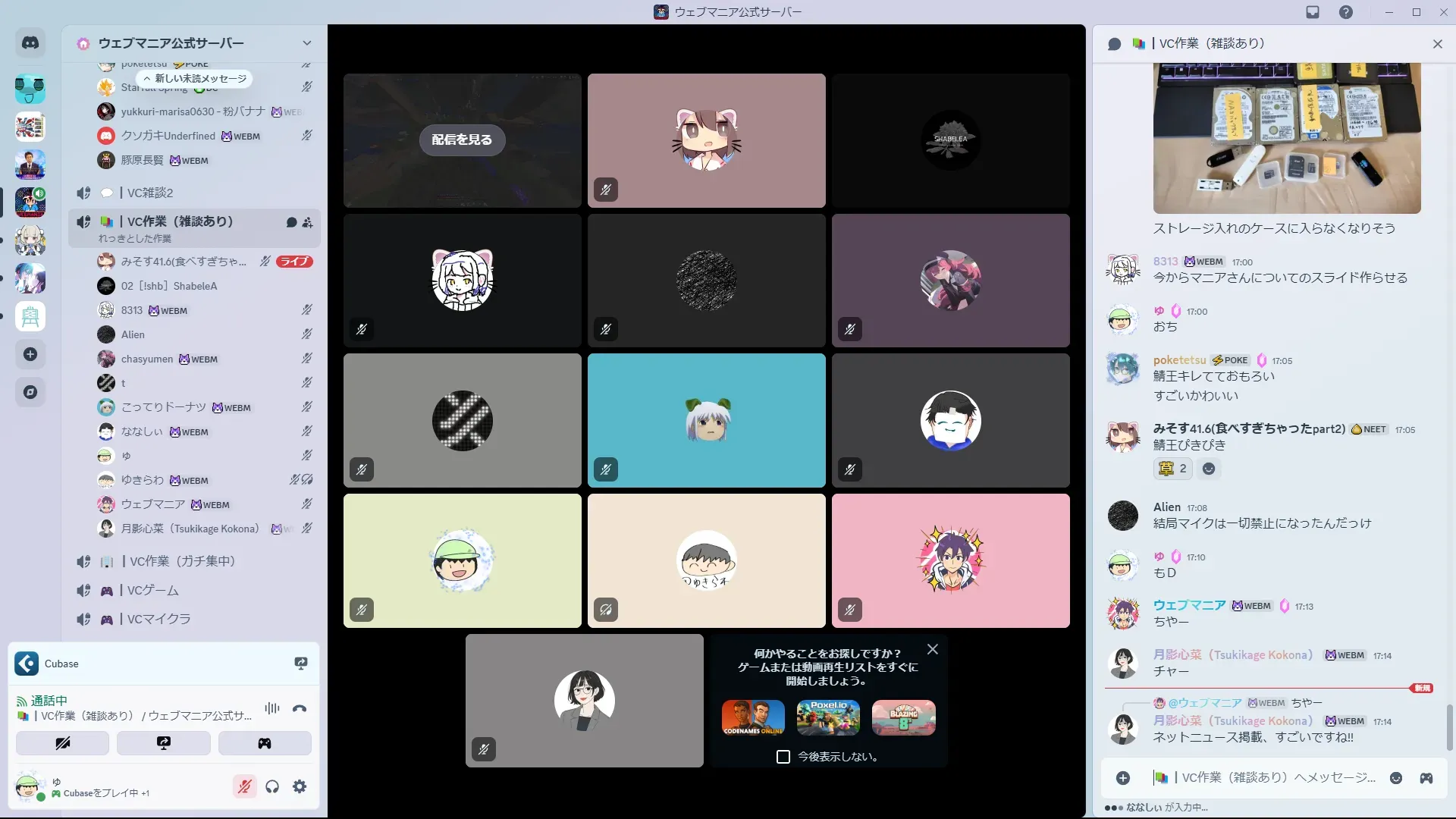Screen dimensions: 1456x819
Task: Expand ウェブマニア公式サーバー server dropdown menu
Action: tap(306, 43)
